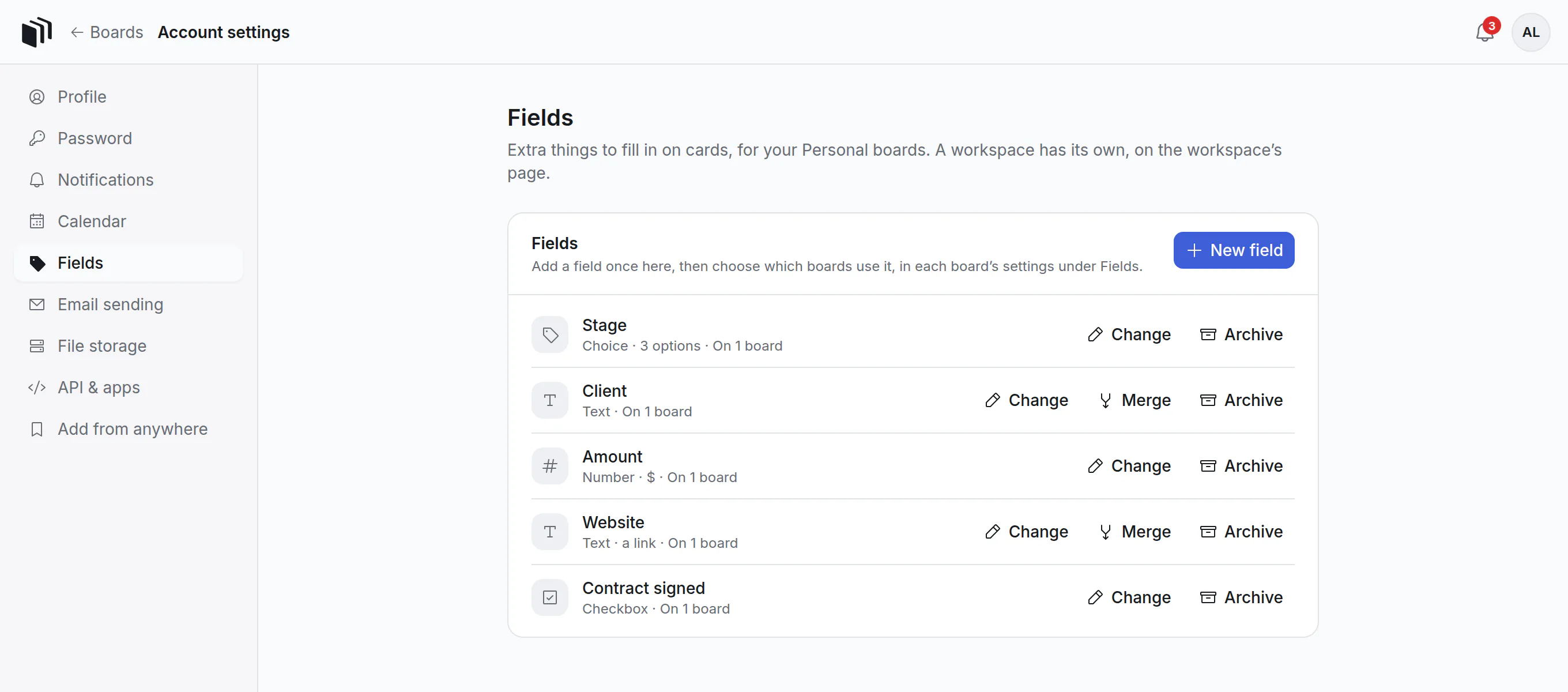Image resolution: width=1568 pixels, height=692 pixels.
Task: Open API & apps settings
Action: (x=129, y=388)
